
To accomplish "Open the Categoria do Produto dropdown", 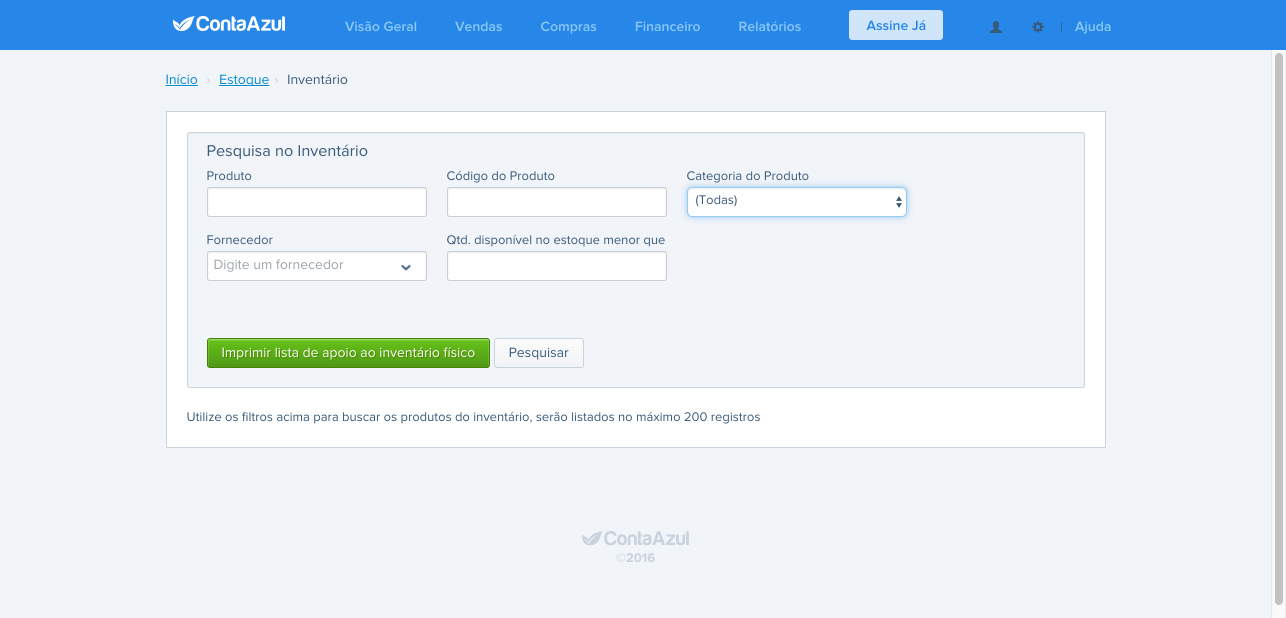I will (x=797, y=202).
